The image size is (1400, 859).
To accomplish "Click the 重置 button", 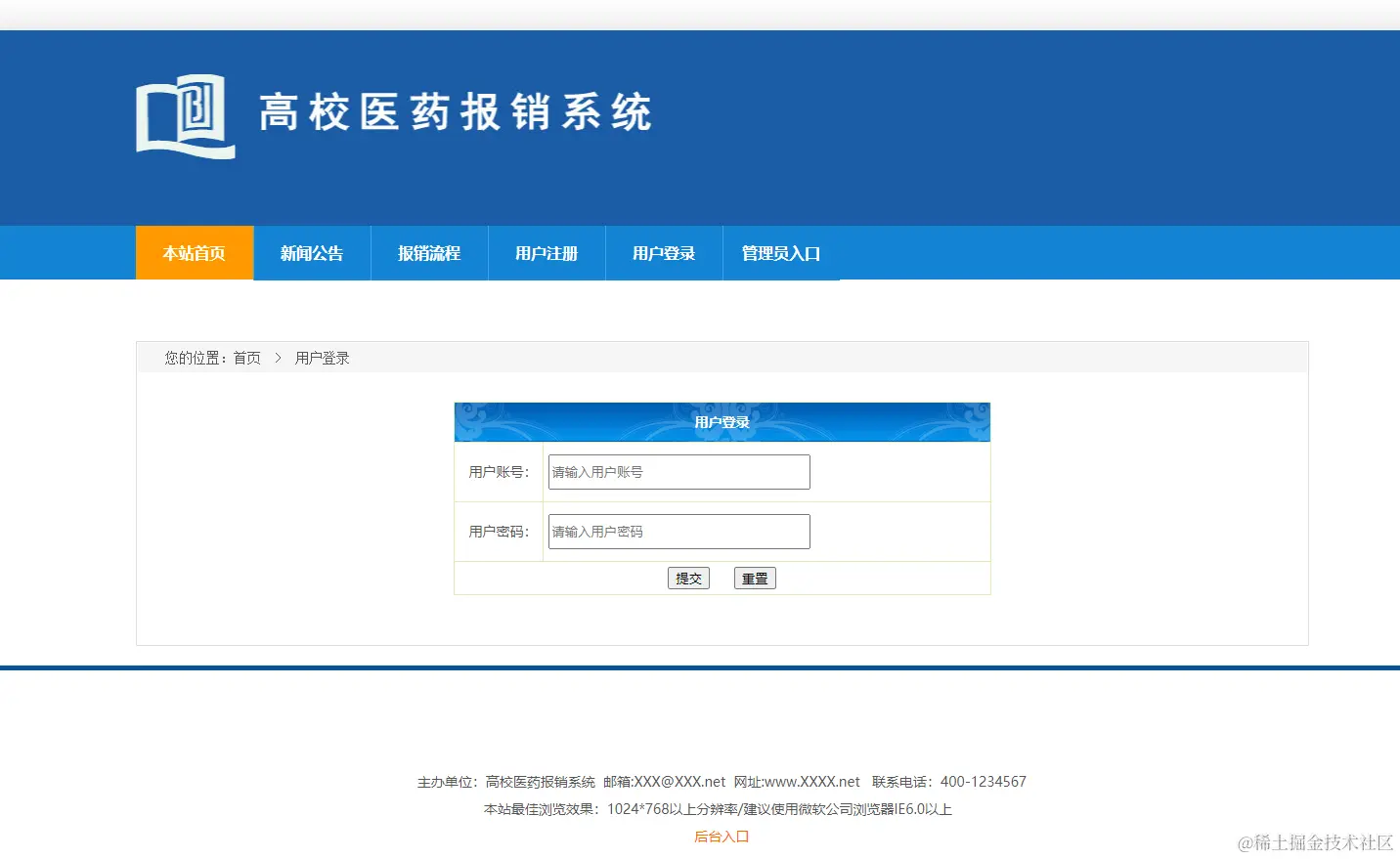I will (x=755, y=579).
